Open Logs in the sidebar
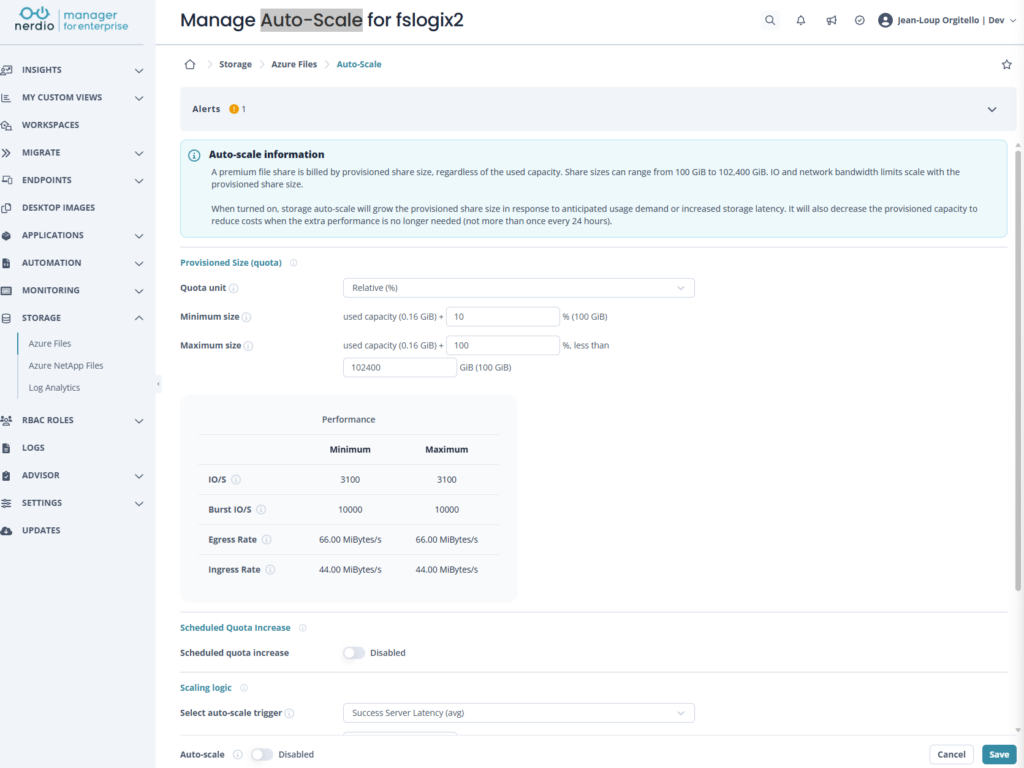Image resolution: width=1024 pixels, height=768 pixels. (33, 448)
